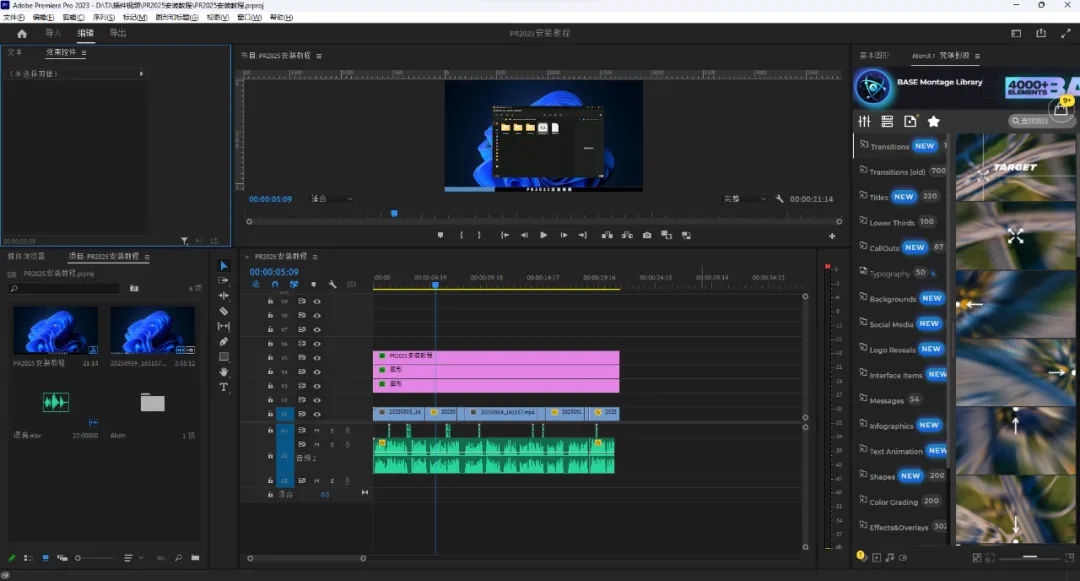Switch project panel to list view

[28, 558]
